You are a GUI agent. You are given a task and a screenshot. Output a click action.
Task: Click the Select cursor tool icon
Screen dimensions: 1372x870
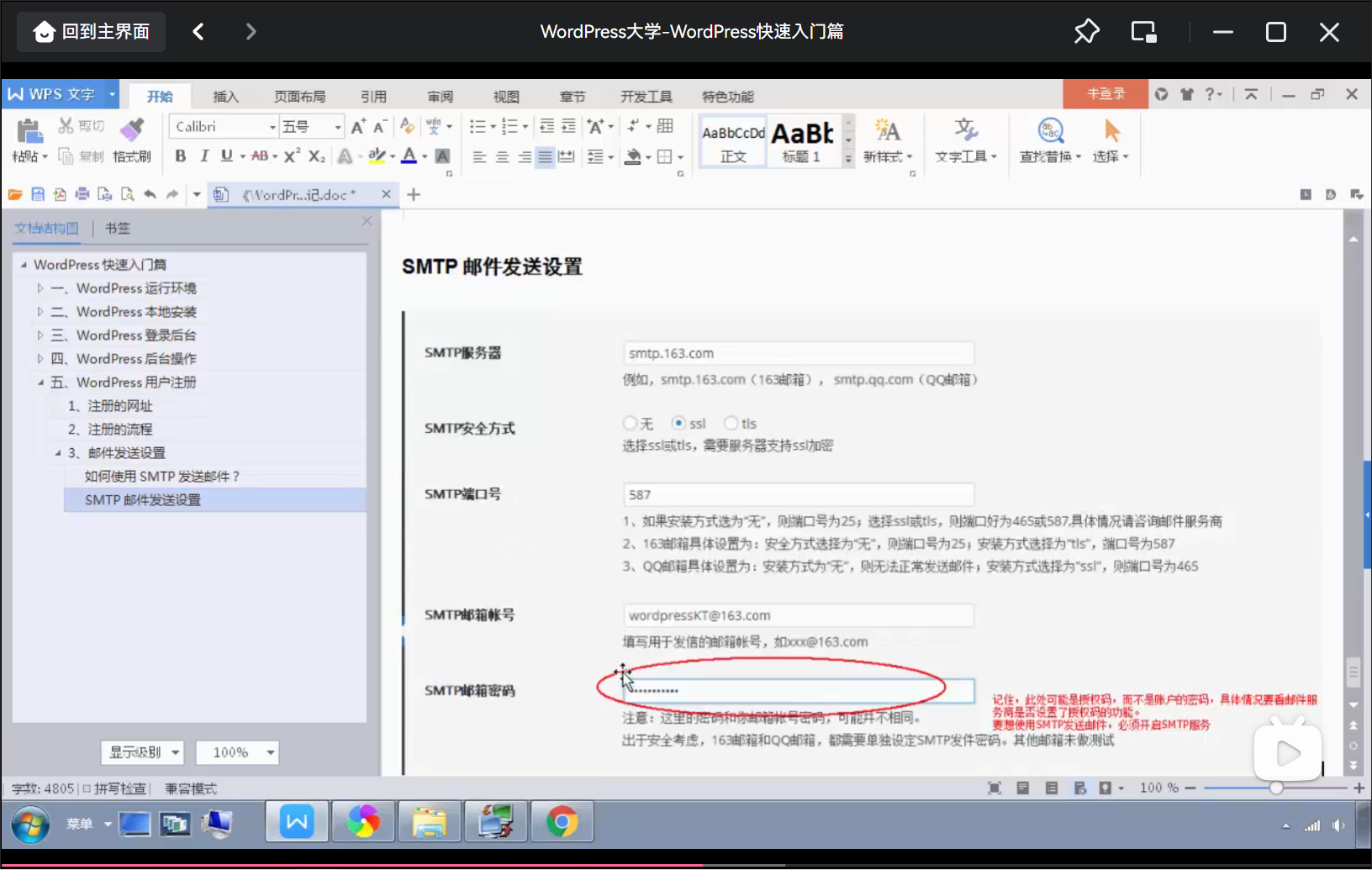pos(1111,130)
